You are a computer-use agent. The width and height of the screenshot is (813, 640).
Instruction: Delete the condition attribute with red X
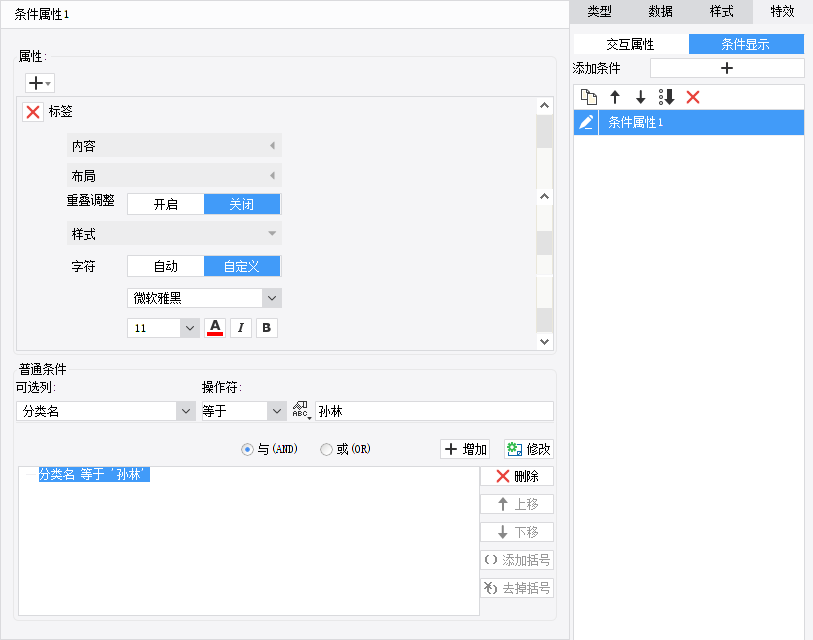point(693,97)
